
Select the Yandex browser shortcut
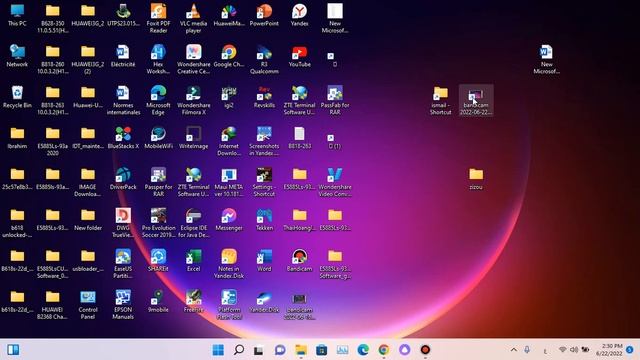coord(299,15)
